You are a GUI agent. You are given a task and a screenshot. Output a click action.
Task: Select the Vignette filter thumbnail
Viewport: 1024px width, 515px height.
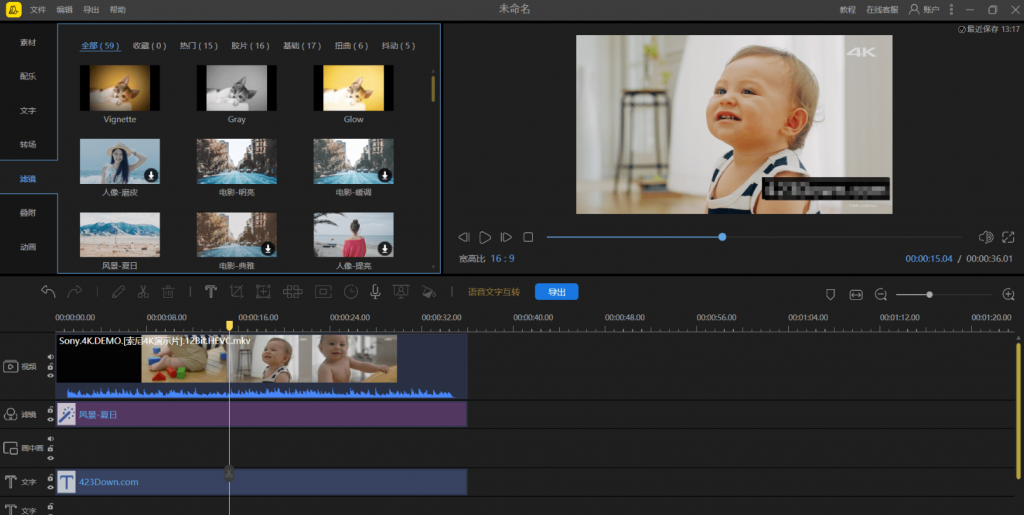coord(120,88)
